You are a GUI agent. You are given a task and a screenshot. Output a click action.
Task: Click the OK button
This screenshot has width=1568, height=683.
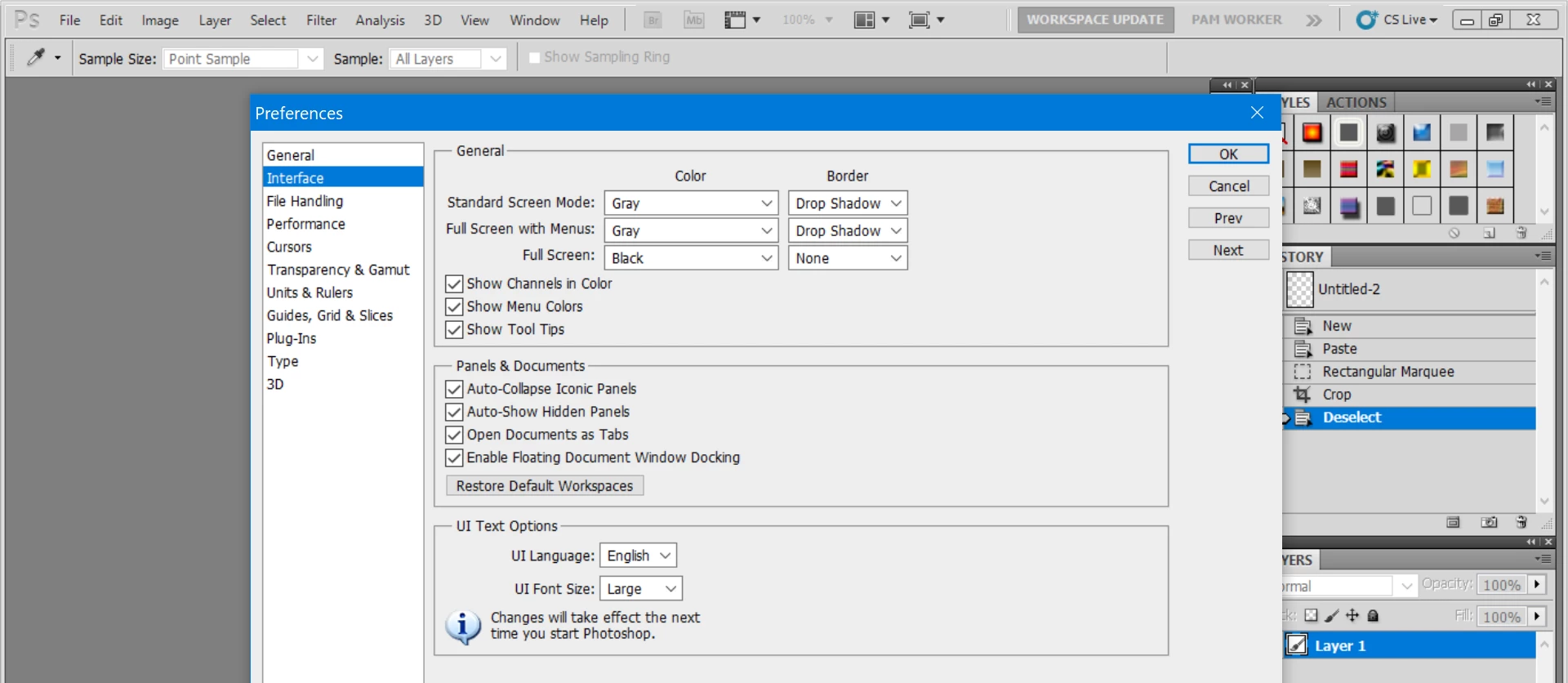1228,154
